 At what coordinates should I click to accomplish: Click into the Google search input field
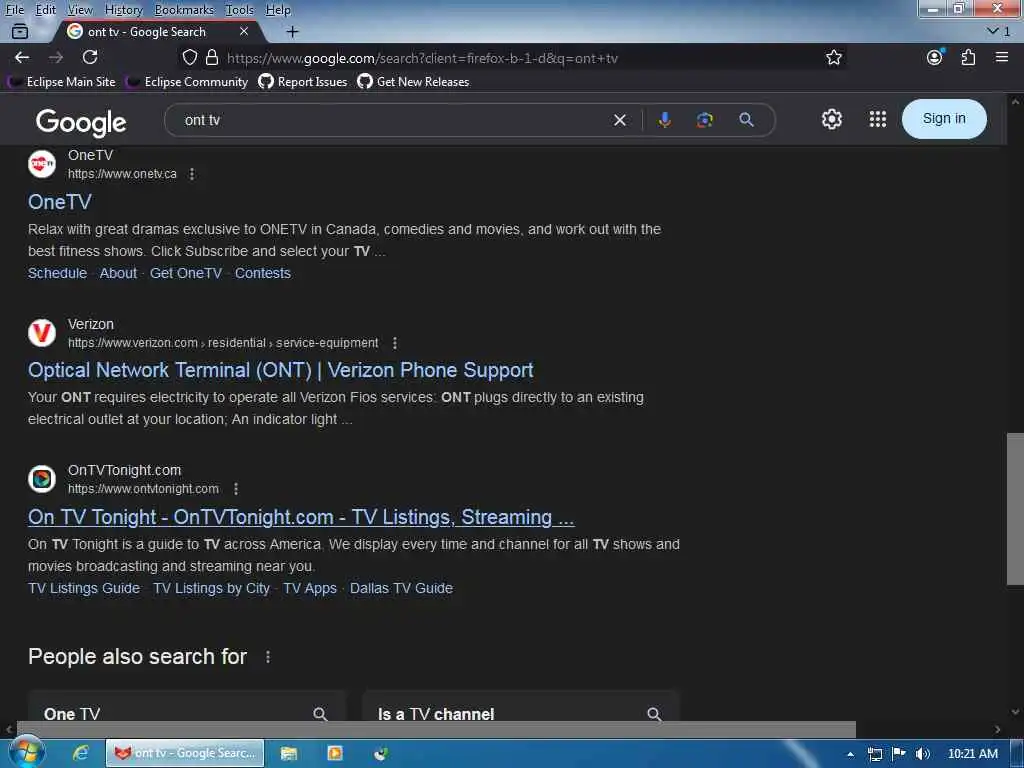click(392, 120)
